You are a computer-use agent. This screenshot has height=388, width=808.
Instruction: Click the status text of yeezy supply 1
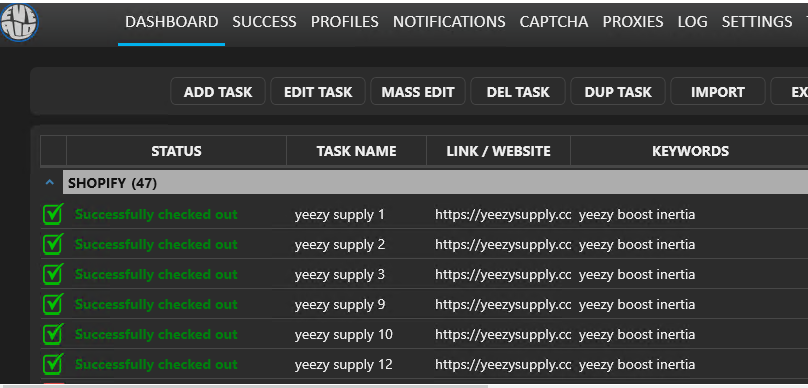pyautogui.click(x=156, y=214)
